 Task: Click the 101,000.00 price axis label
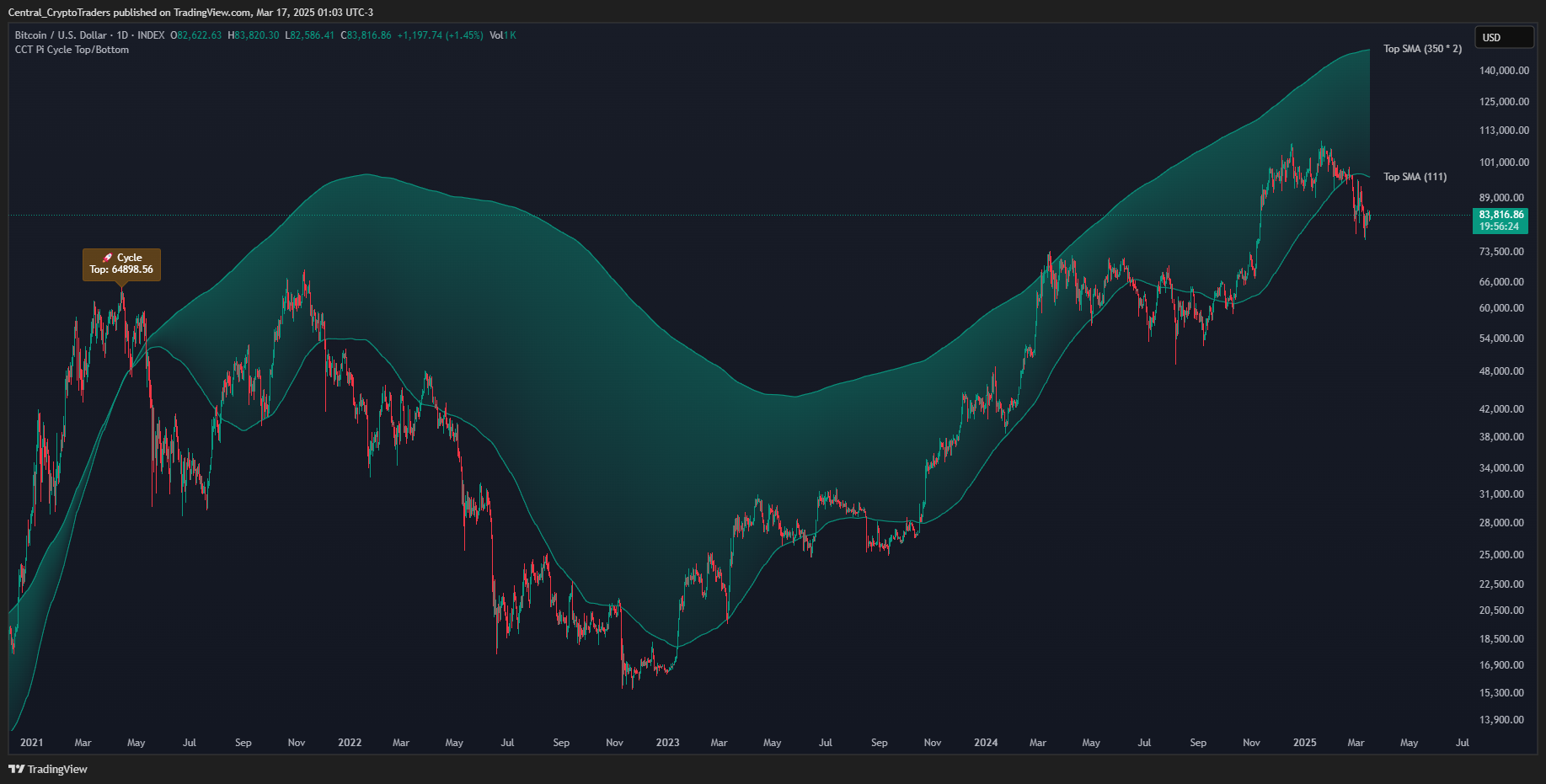tap(1504, 163)
